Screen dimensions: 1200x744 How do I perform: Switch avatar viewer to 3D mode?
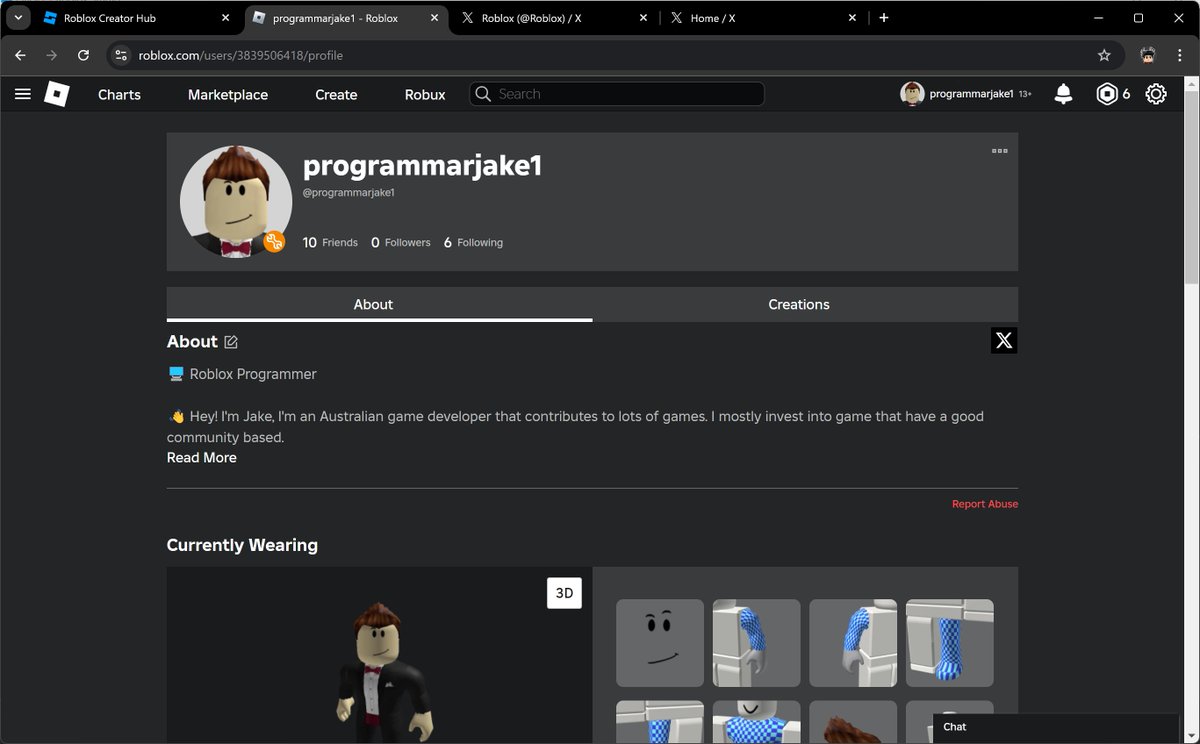pos(565,592)
